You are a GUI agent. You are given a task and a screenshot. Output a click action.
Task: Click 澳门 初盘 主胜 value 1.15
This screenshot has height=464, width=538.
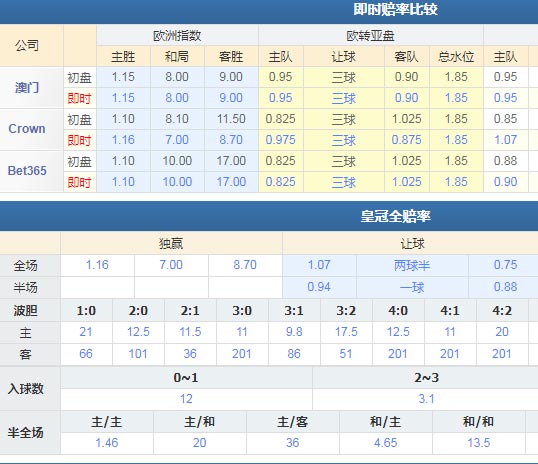(123, 77)
